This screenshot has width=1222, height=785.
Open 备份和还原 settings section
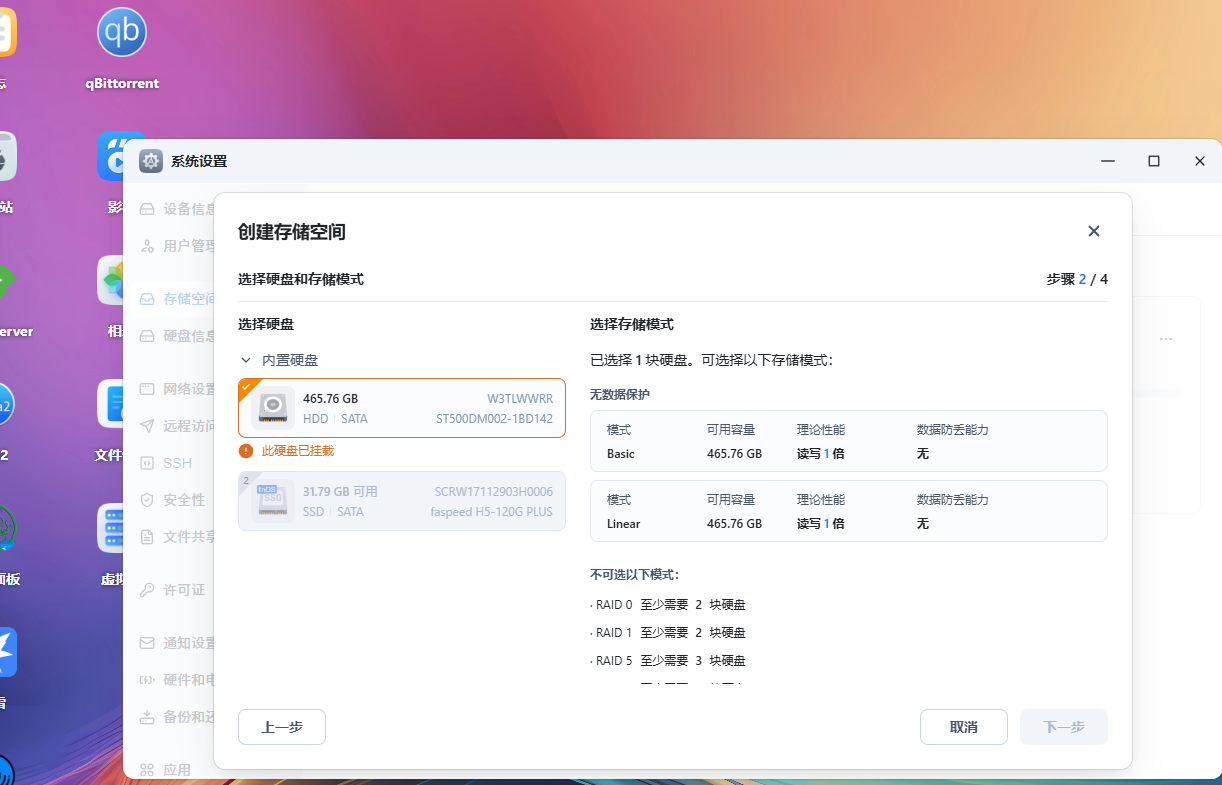180,716
